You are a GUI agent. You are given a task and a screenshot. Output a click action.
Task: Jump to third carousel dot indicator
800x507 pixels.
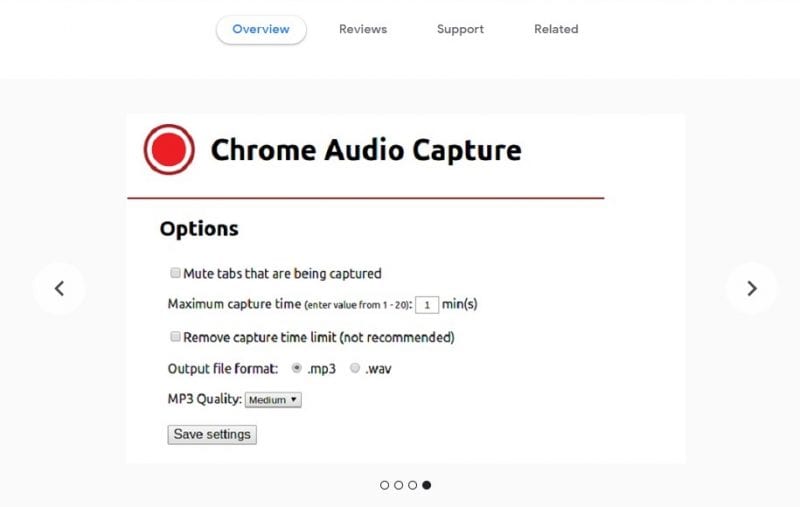pos(412,485)
